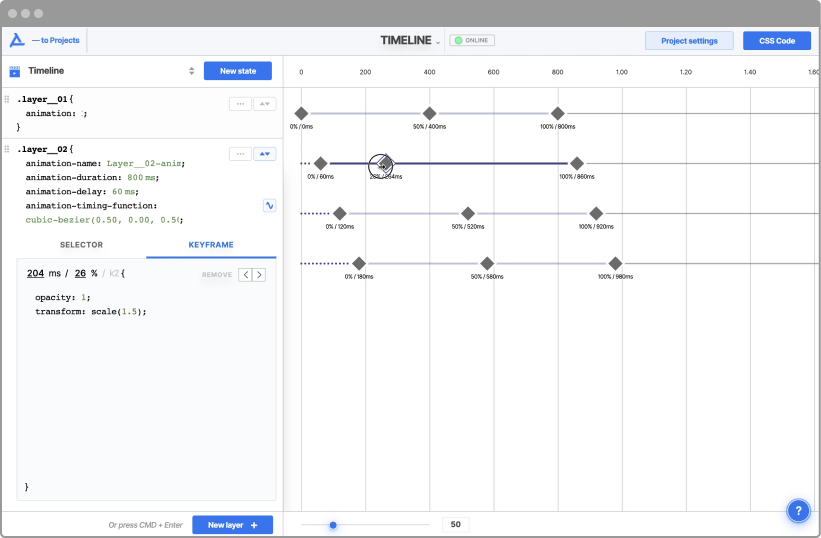Click the 200 mark on the time ruler
Viewport: 821px width, 538px height.
365,72
